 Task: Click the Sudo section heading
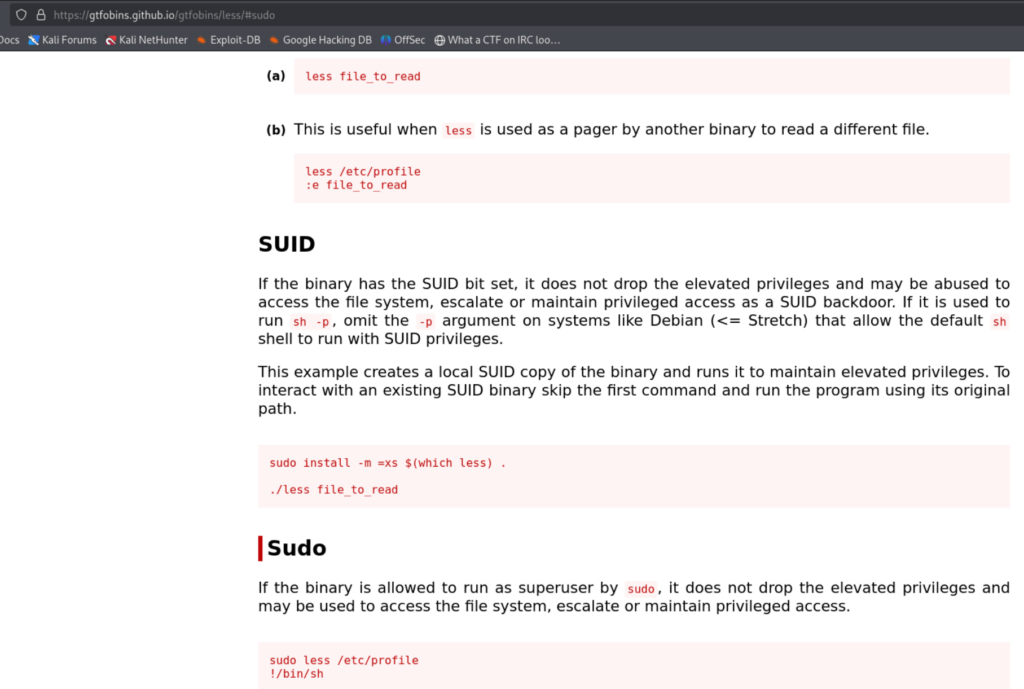[x=296, y=548]
